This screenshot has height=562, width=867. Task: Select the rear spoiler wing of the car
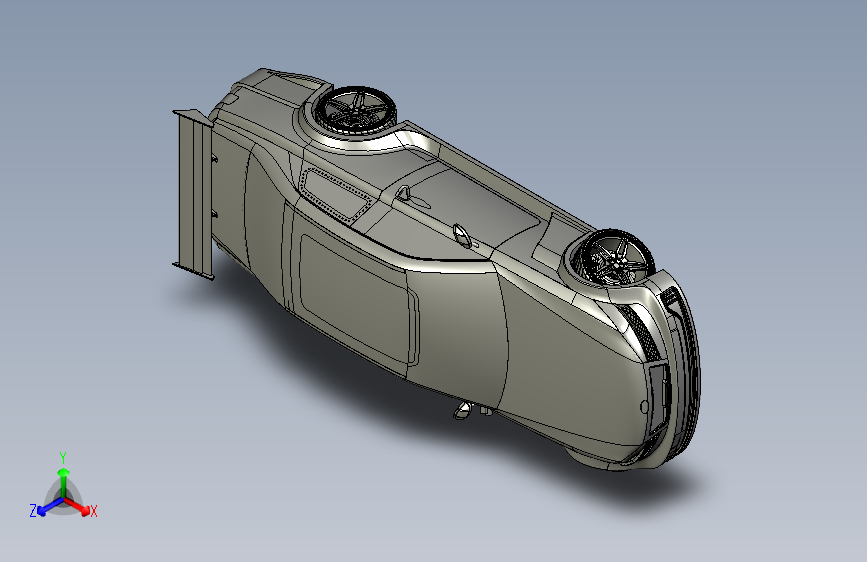(x=194, y=194)
